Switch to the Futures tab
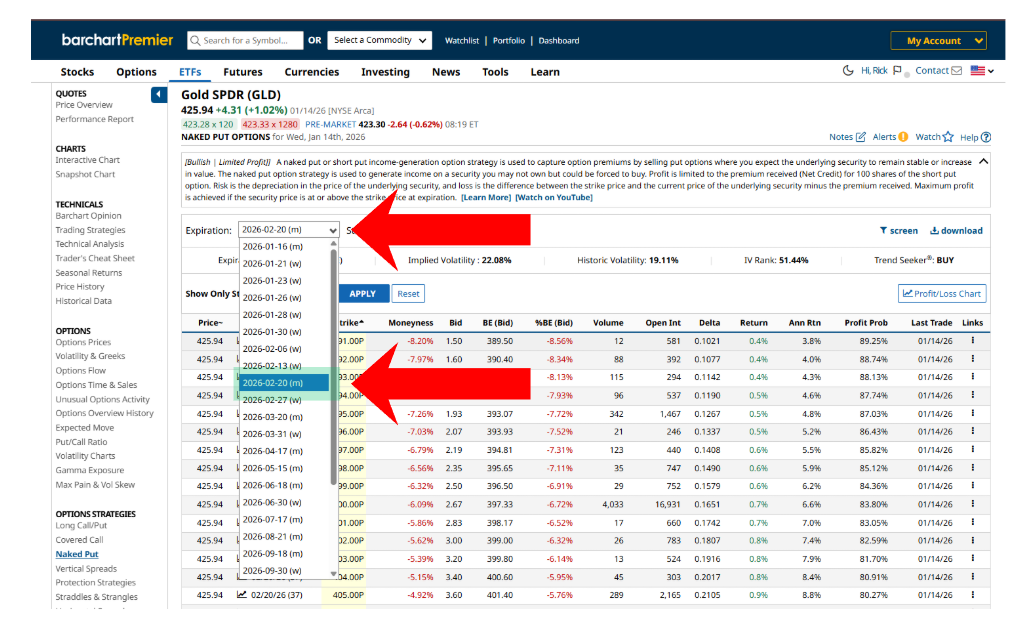1031x622 pixels. [242, 72]
